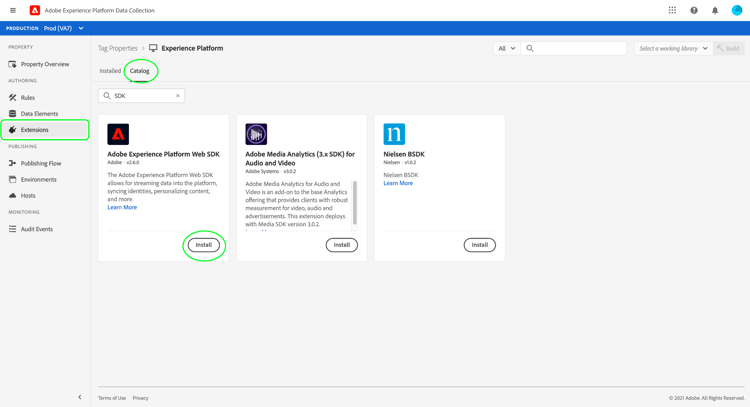Click the Experience Platform monitor icon
The image size is (750, 407).
pos(153,48)
